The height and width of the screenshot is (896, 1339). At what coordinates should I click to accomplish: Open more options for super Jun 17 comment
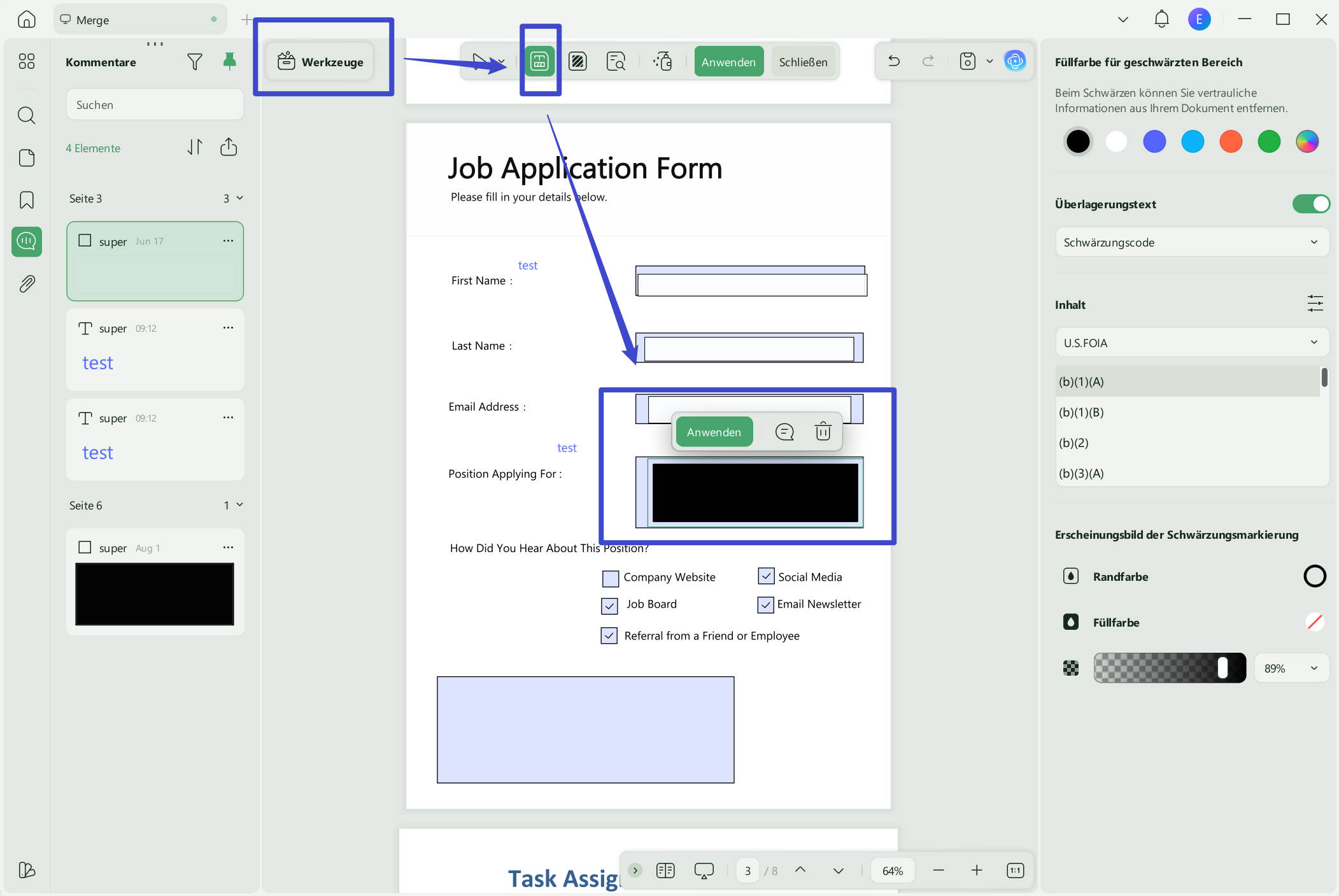[228, 241]
